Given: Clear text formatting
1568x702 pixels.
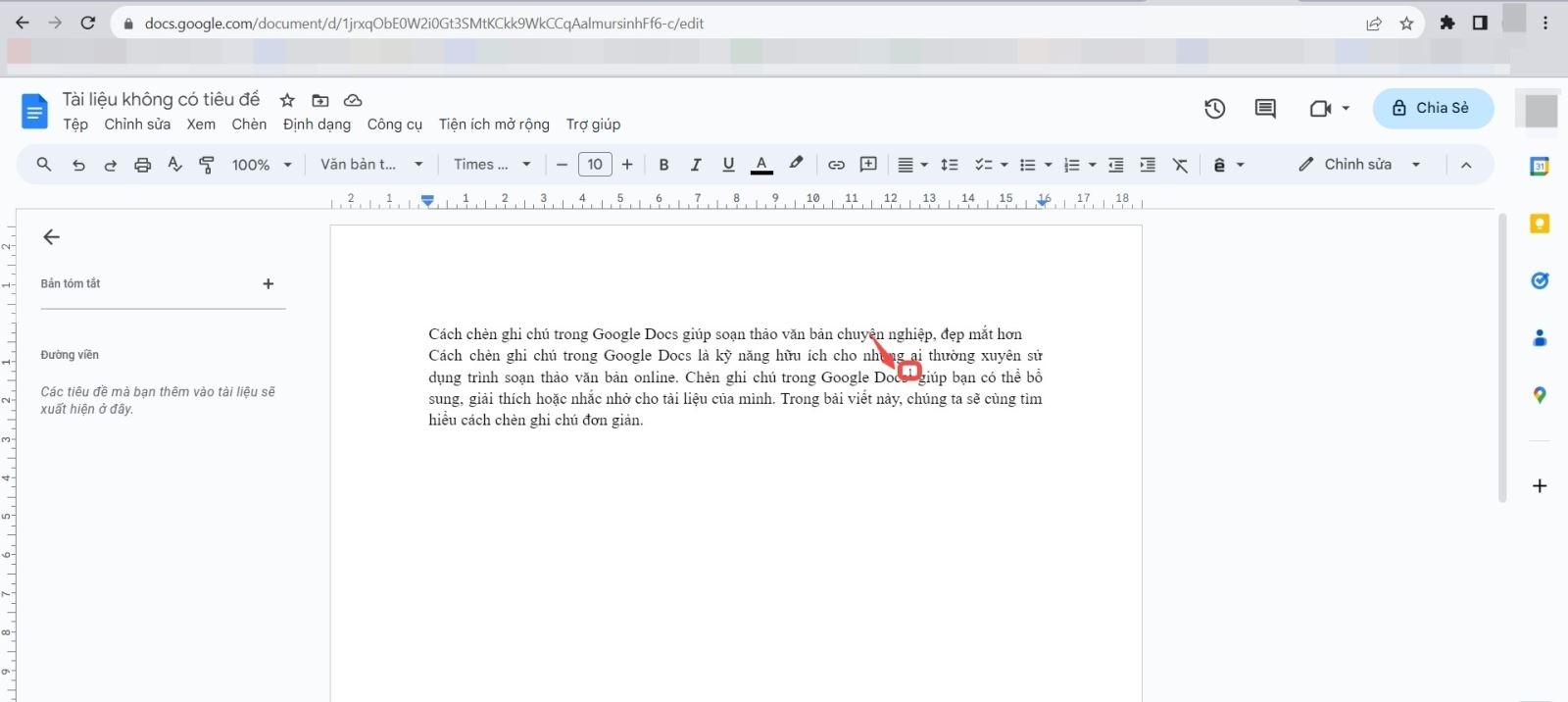Looking at the screenshot, I should pyautogui.click(x=1180, y=165).
